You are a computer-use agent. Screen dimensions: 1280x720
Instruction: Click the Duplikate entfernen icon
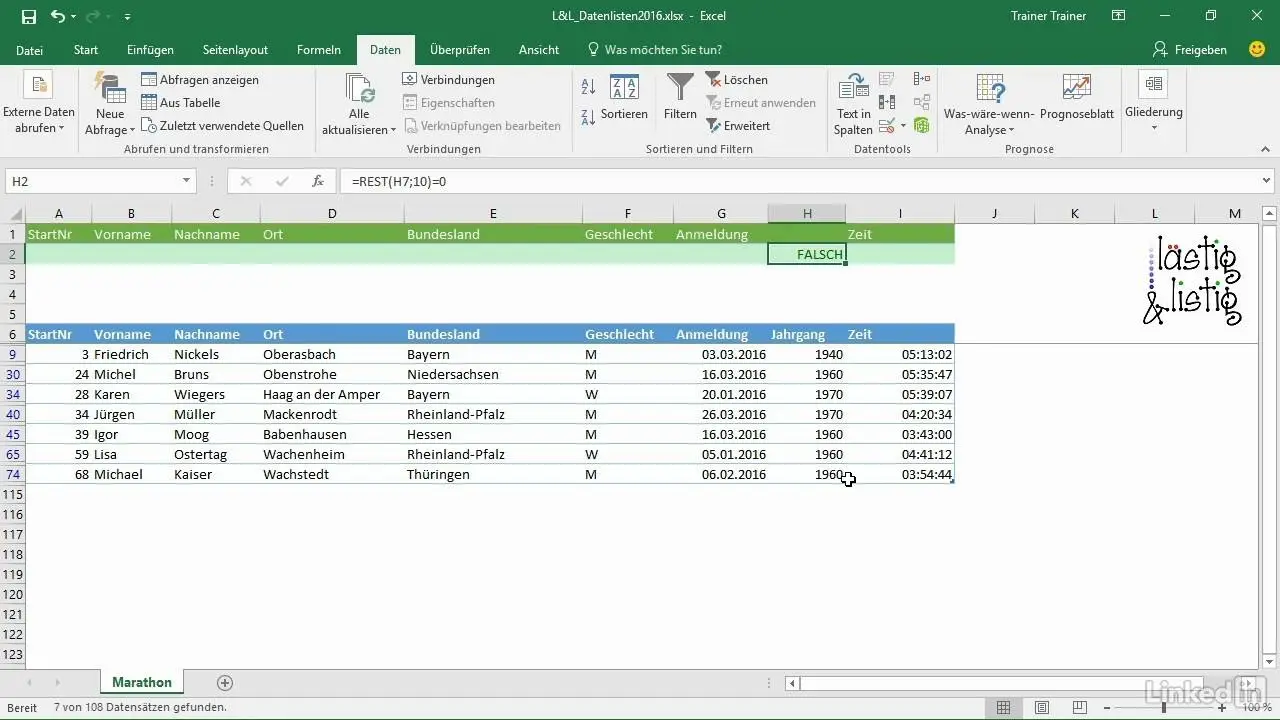887,101
